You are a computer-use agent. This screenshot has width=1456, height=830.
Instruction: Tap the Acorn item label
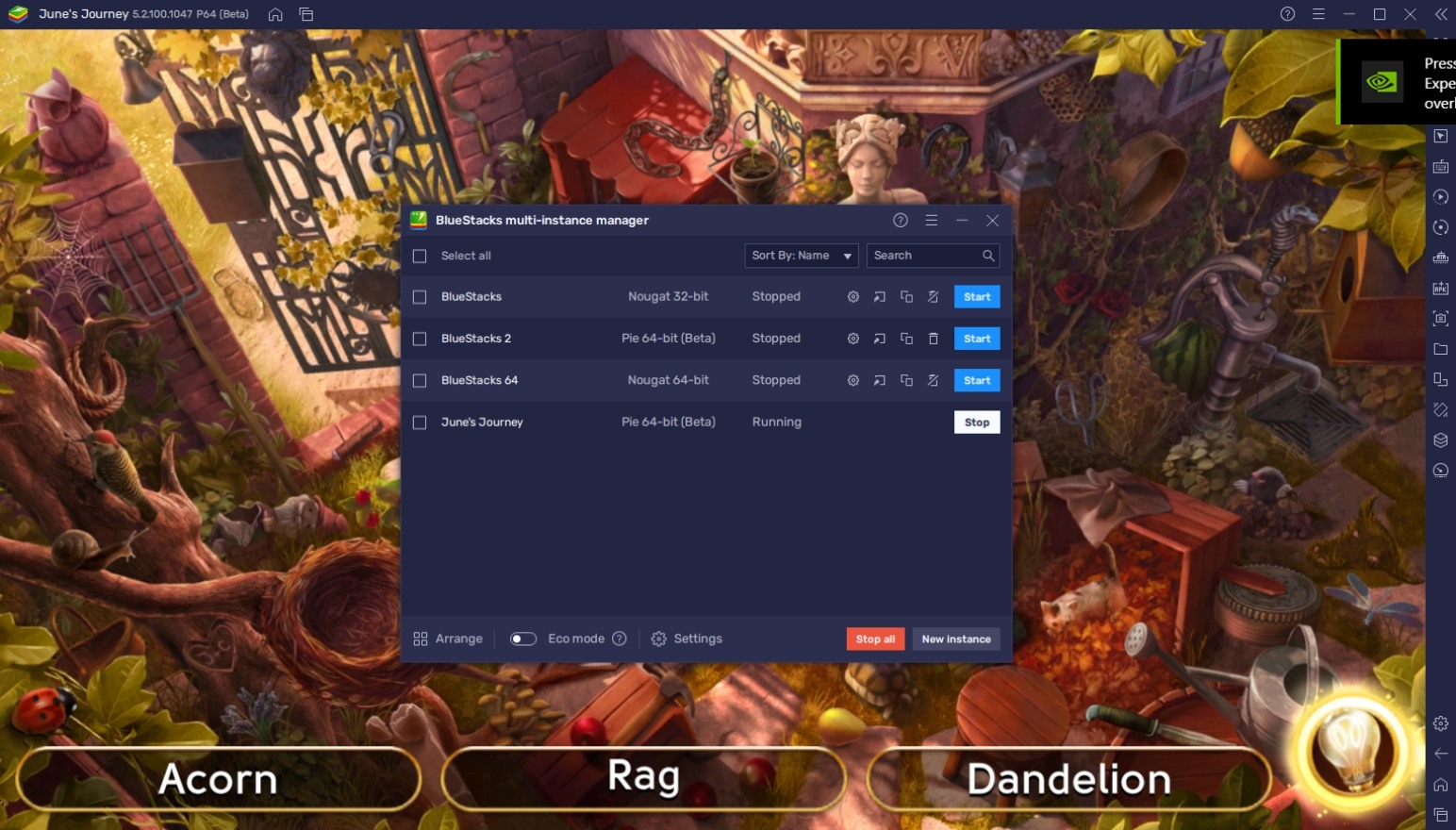pyautogui.click(x=218, y=779)
